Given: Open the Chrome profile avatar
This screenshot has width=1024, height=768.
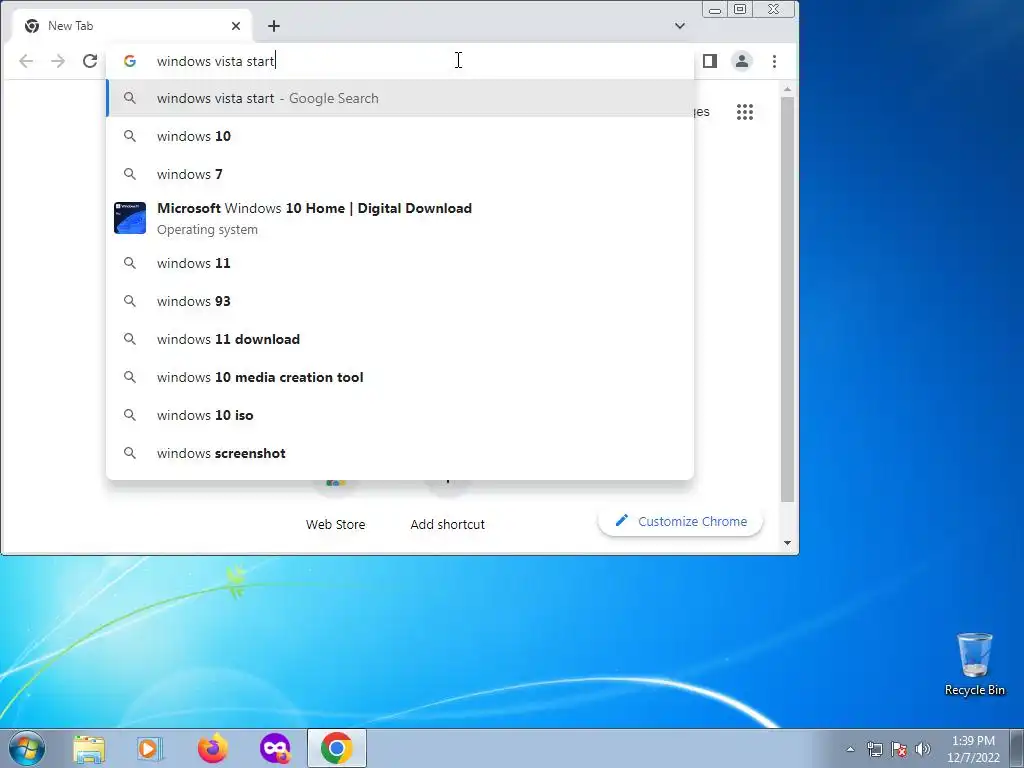Looking at the screenshot, I should (742, 61).
